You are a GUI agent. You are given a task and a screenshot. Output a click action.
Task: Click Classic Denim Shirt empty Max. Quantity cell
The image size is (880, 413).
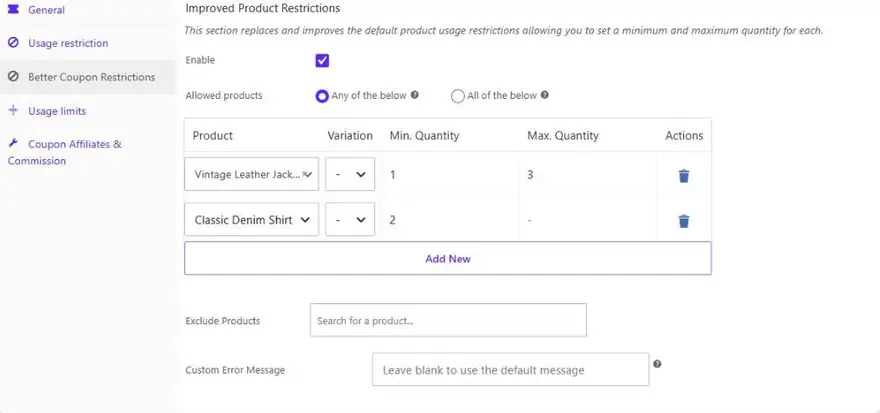(588, 220)
